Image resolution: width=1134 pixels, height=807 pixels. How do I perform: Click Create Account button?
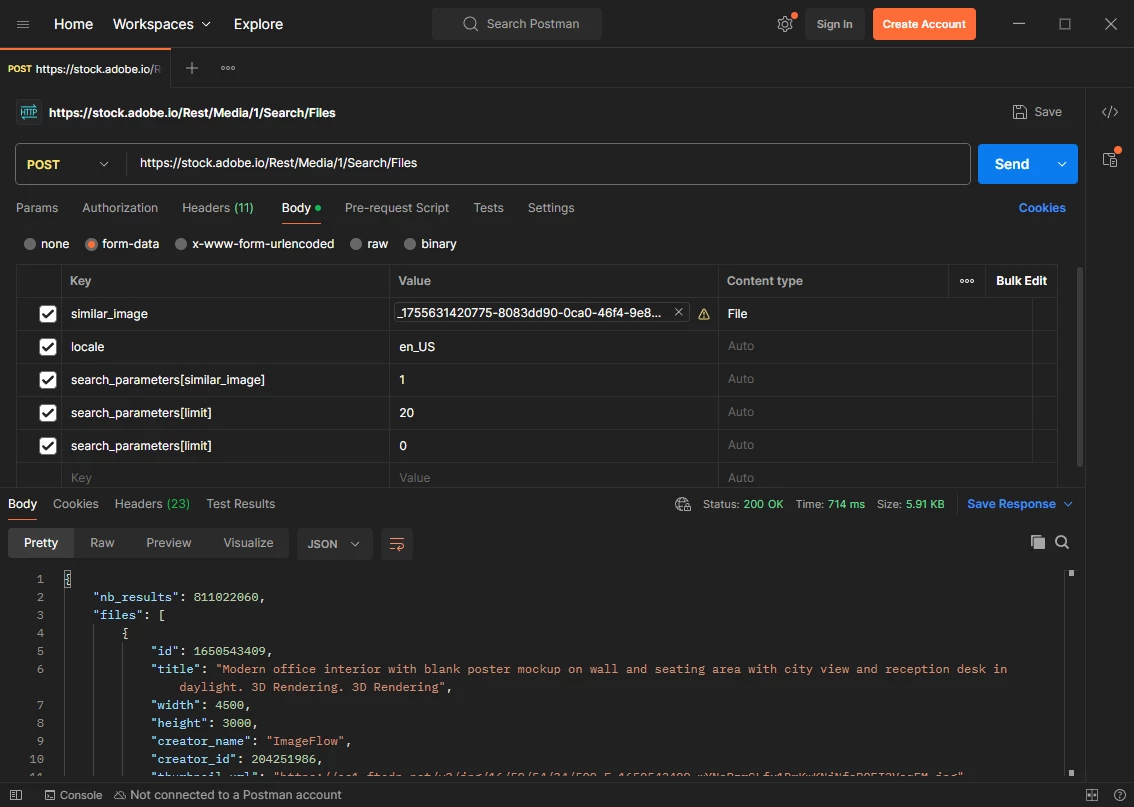(x=924, y=24)
